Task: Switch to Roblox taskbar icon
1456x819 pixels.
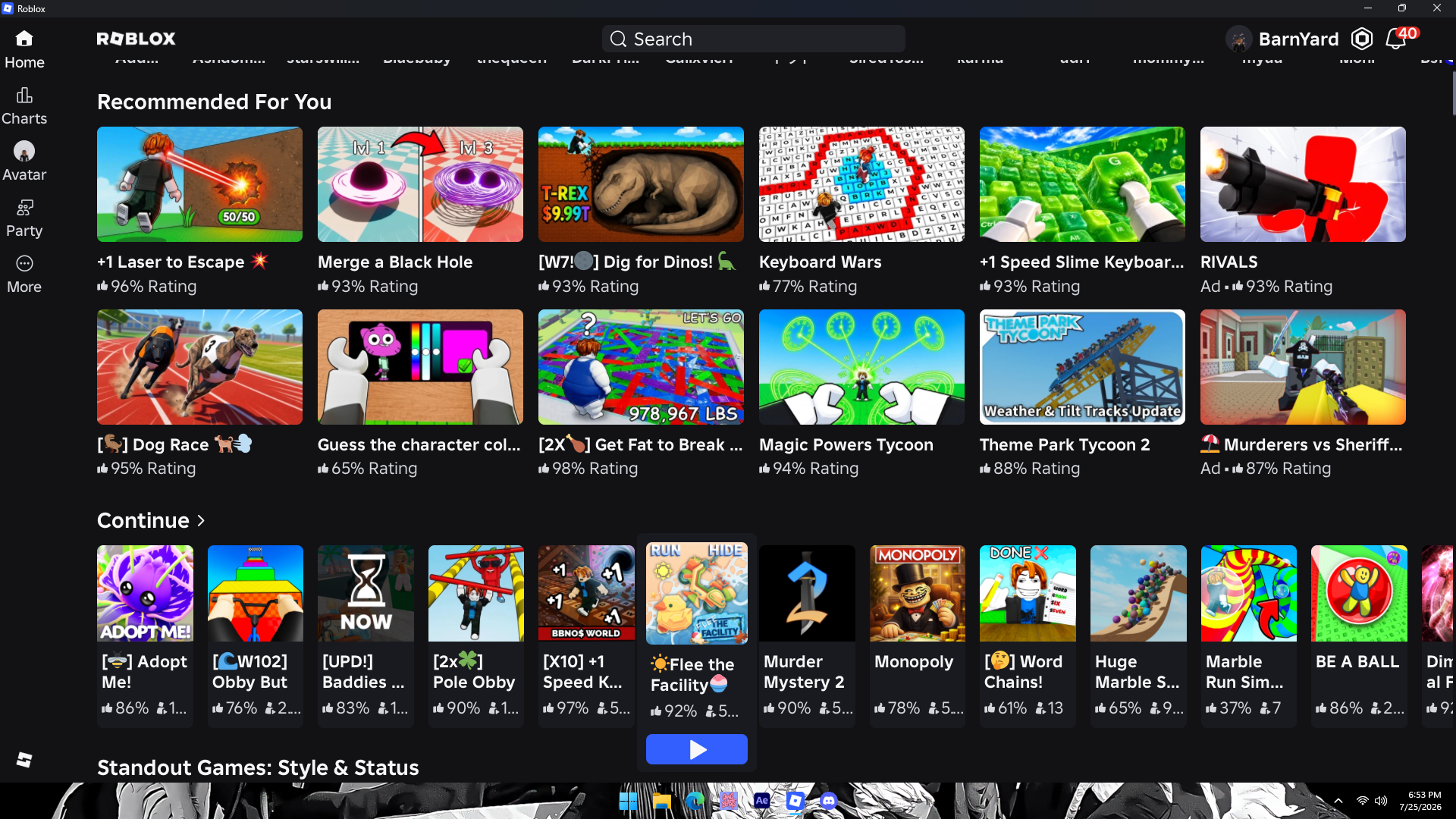Action: click(x=795, y=801)
